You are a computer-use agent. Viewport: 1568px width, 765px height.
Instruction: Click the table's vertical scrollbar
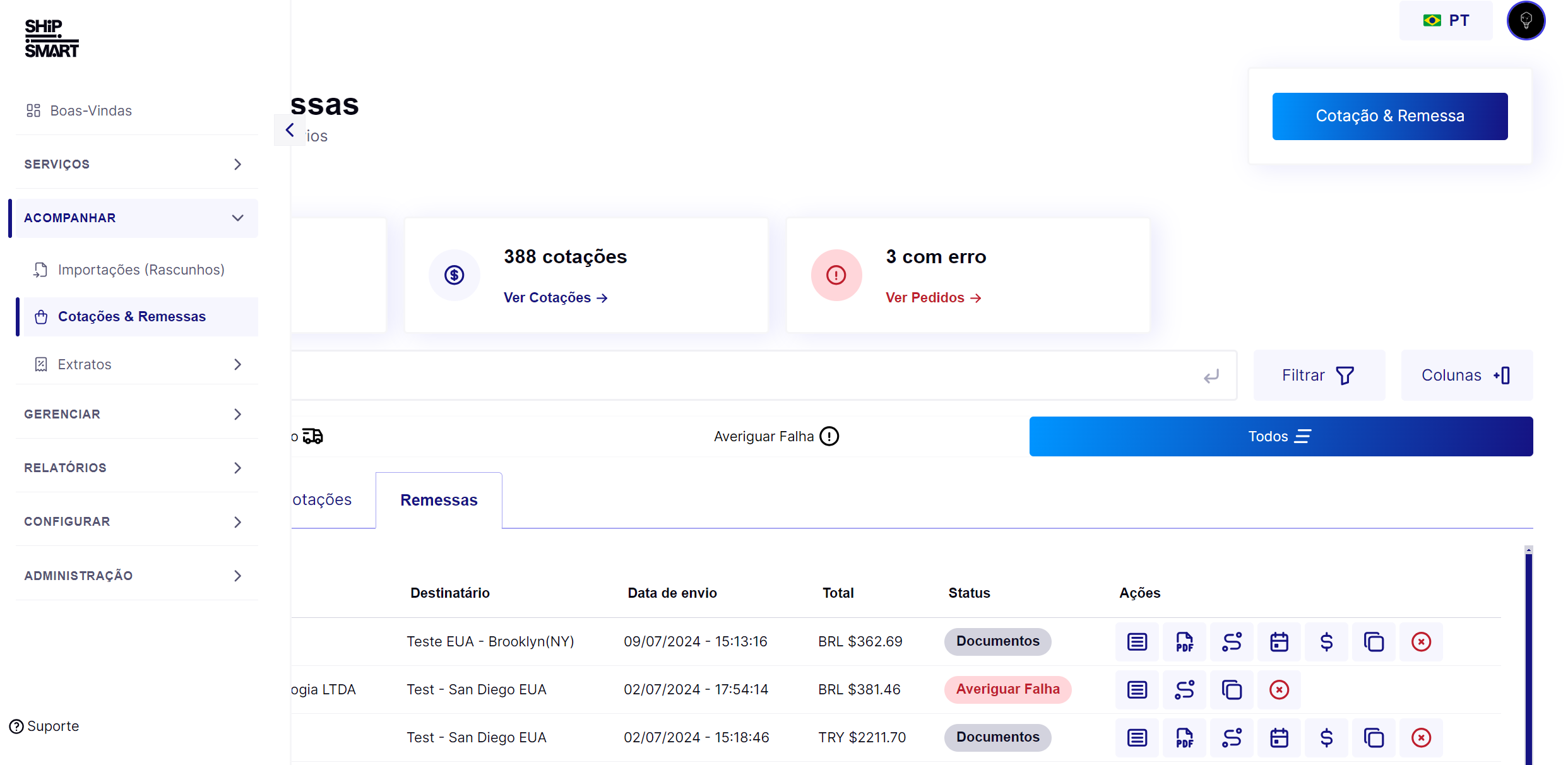pos(1528,656)
